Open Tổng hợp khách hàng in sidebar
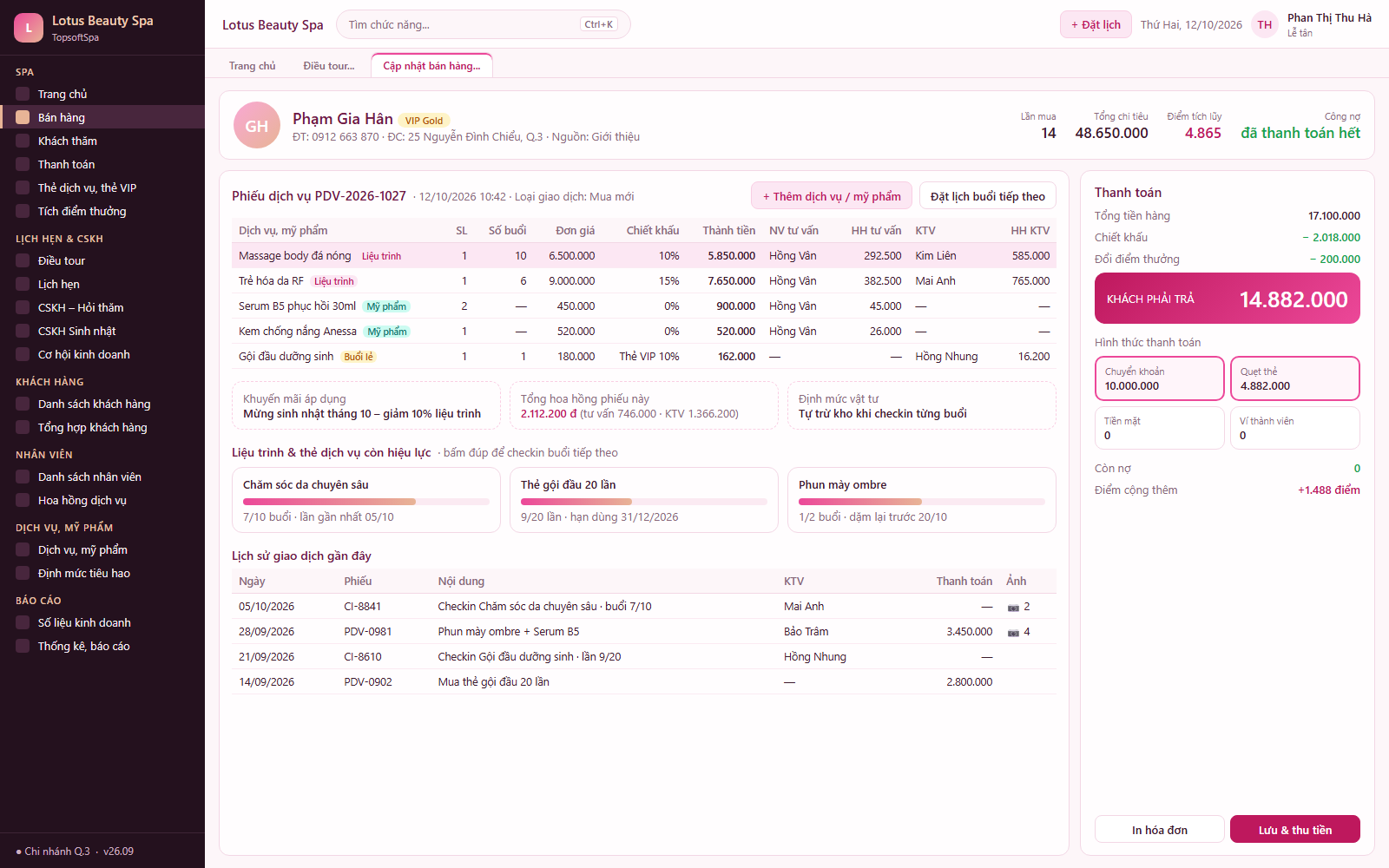1389x868 pixels. (x=102, y=427)
